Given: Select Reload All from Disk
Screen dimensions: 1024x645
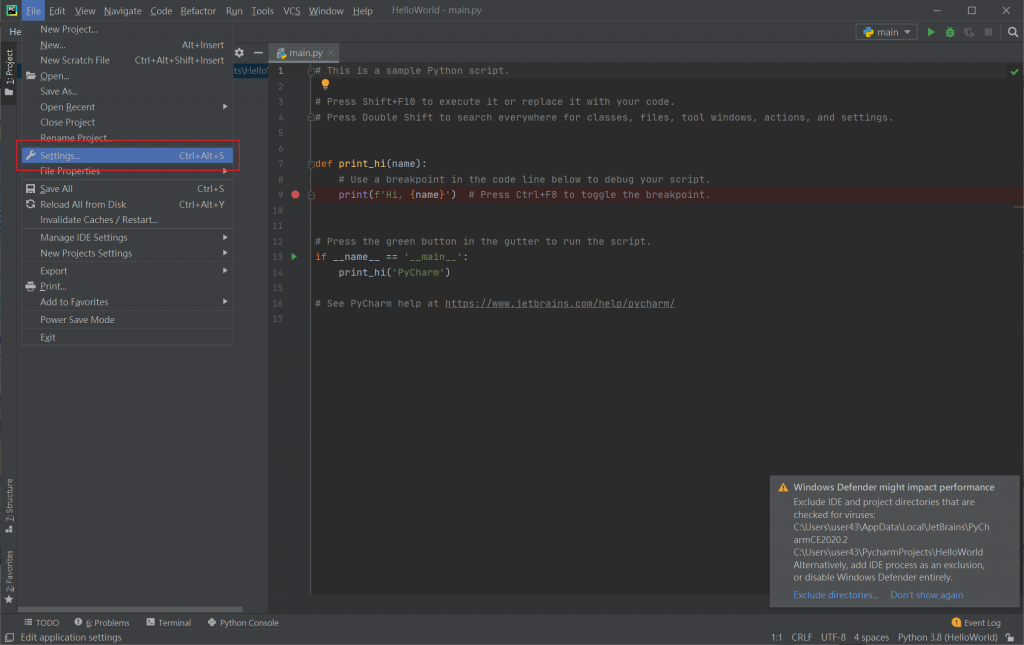Looking at the screenshot, I should click(x=128, y=204).
